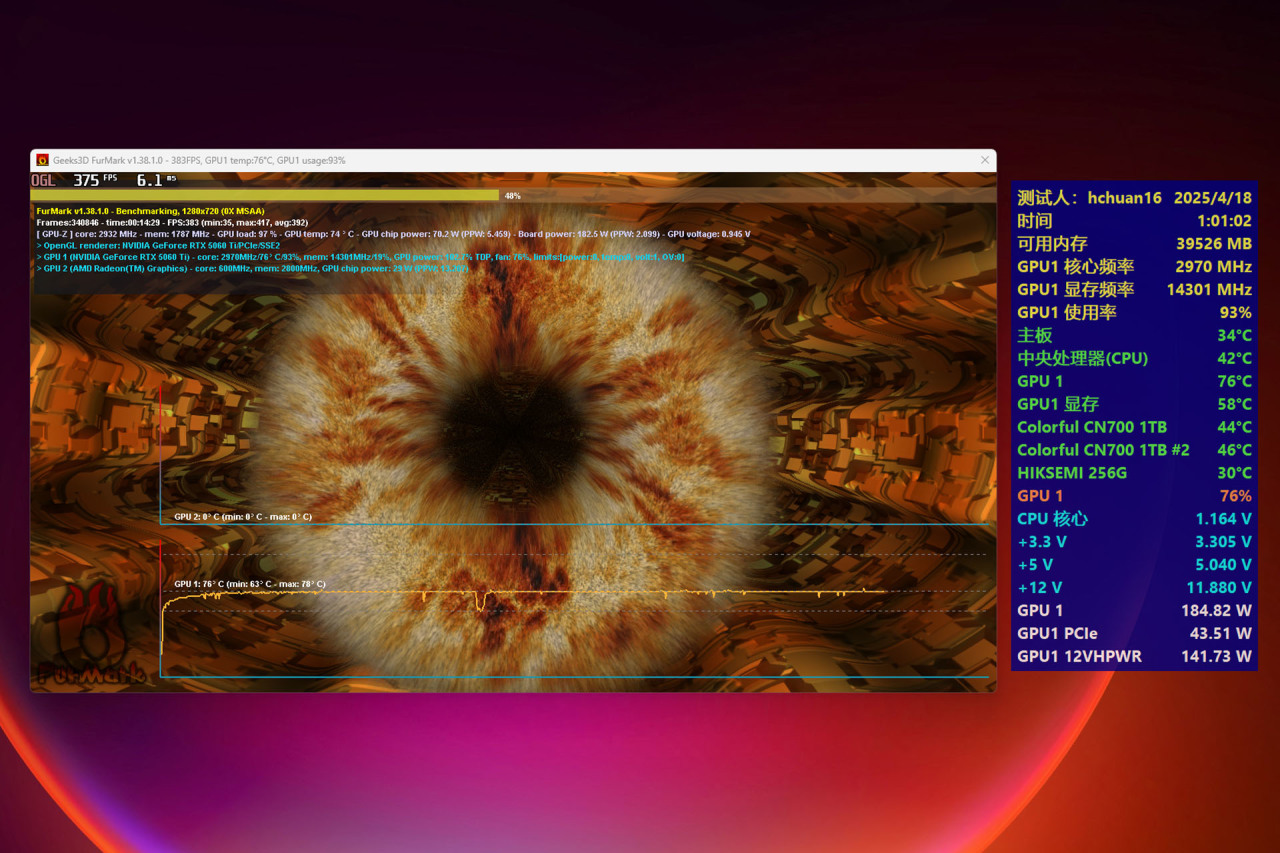The height and width of the screenshot is (853, 1280).
Task: Click the "+5 V" voltage row
Action: (1134, 565)
